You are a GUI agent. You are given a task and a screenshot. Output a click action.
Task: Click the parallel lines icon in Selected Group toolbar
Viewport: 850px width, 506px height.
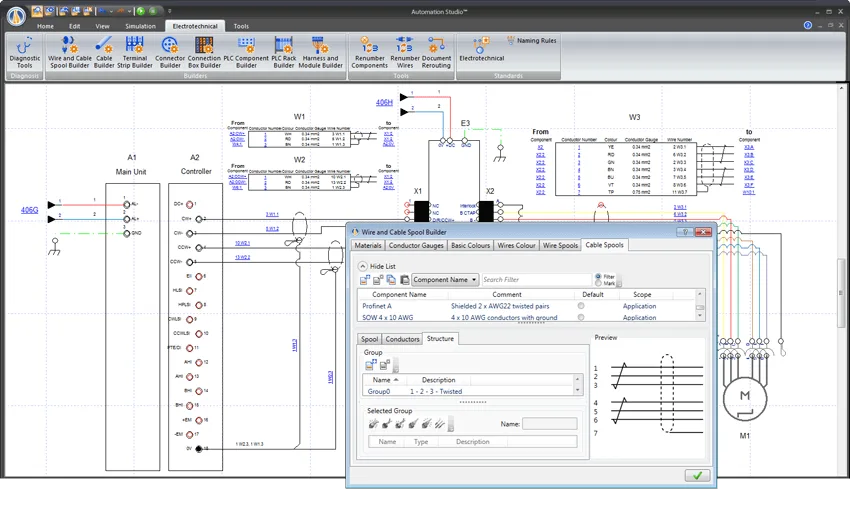click(440, 424)
